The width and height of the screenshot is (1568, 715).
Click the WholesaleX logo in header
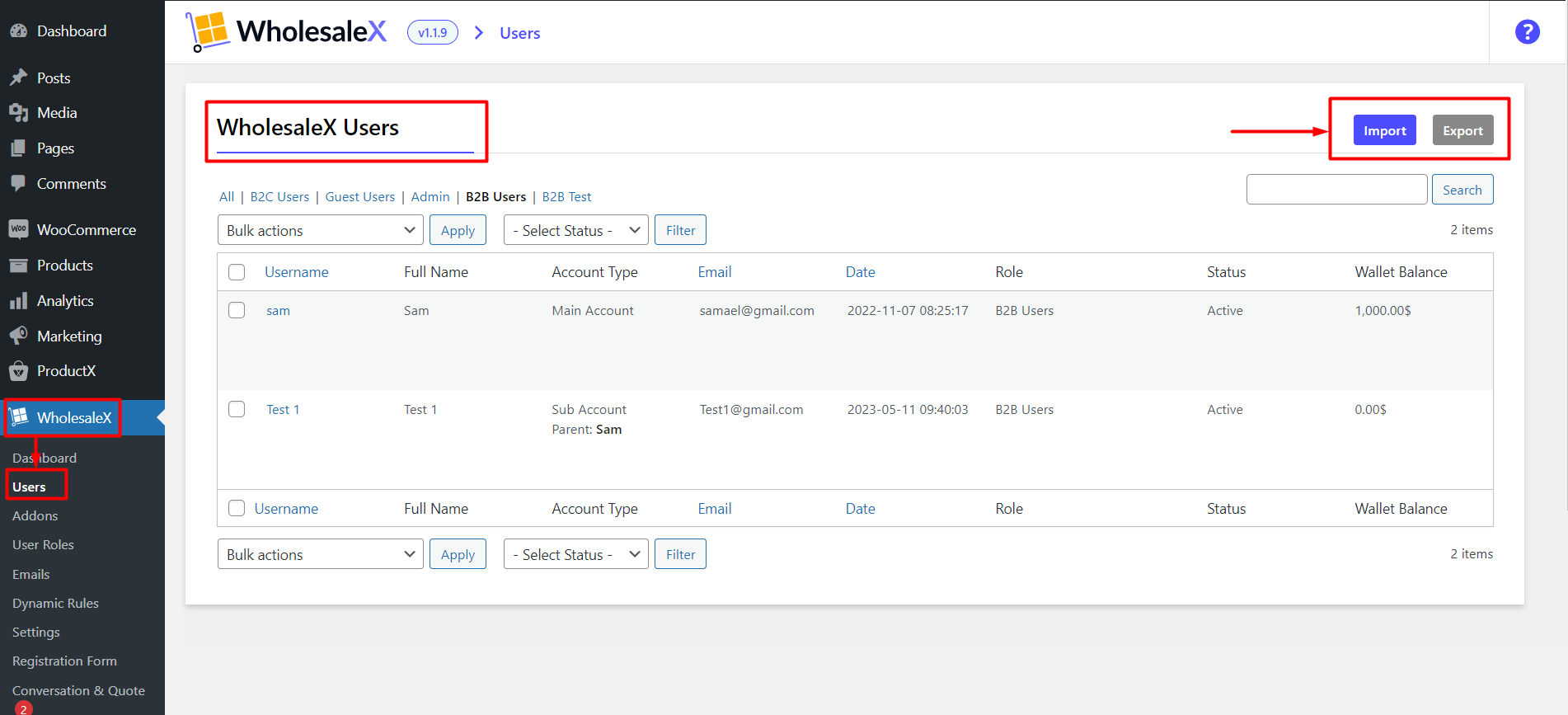pos(287,31)
